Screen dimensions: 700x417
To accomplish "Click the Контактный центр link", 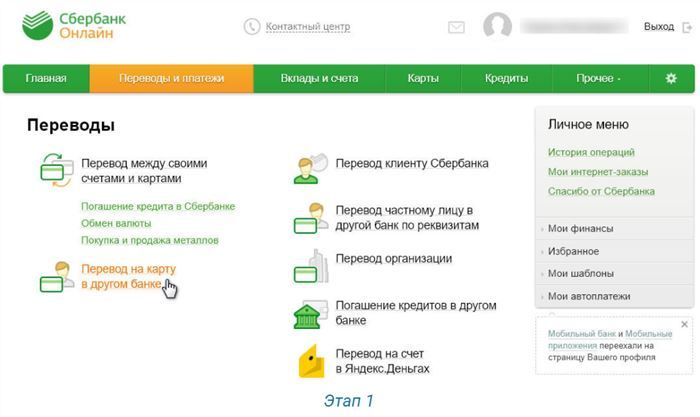I will (308, 27).
